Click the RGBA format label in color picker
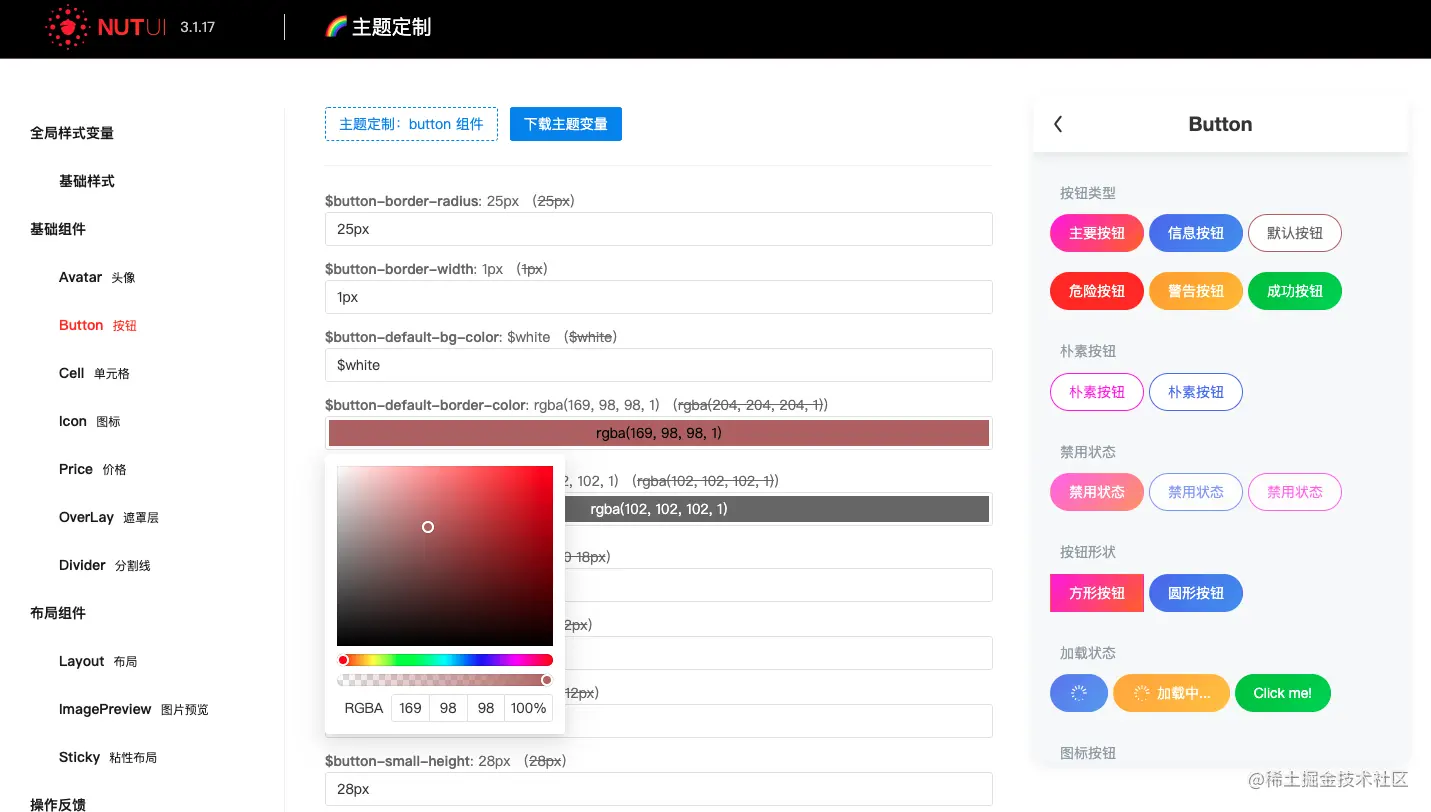 coord(364,708)
